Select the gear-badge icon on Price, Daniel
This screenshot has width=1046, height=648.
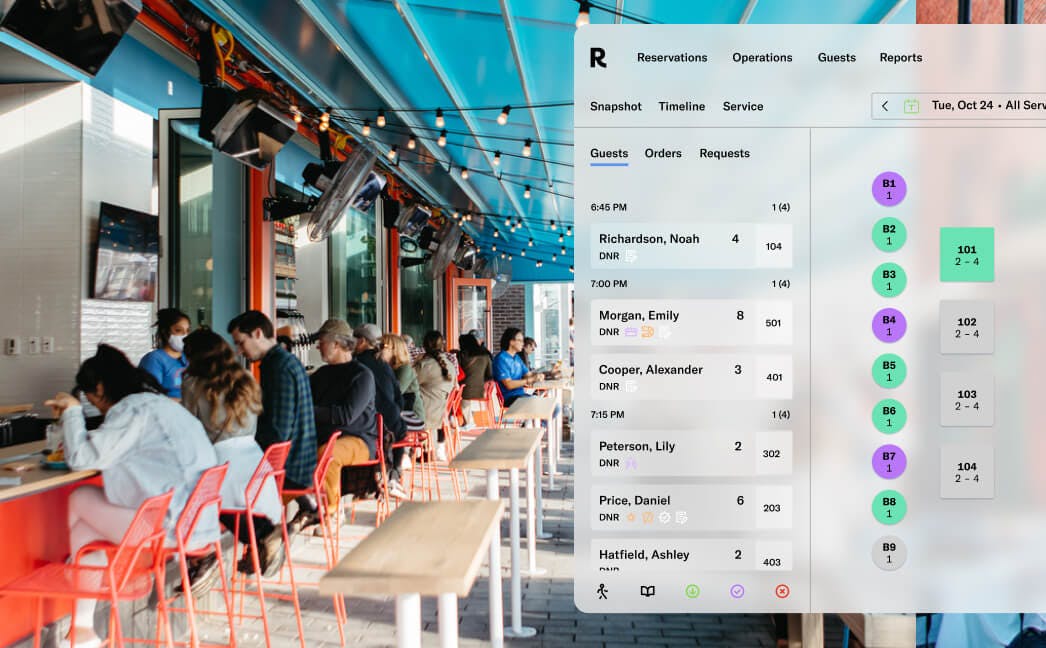[664, 517]
